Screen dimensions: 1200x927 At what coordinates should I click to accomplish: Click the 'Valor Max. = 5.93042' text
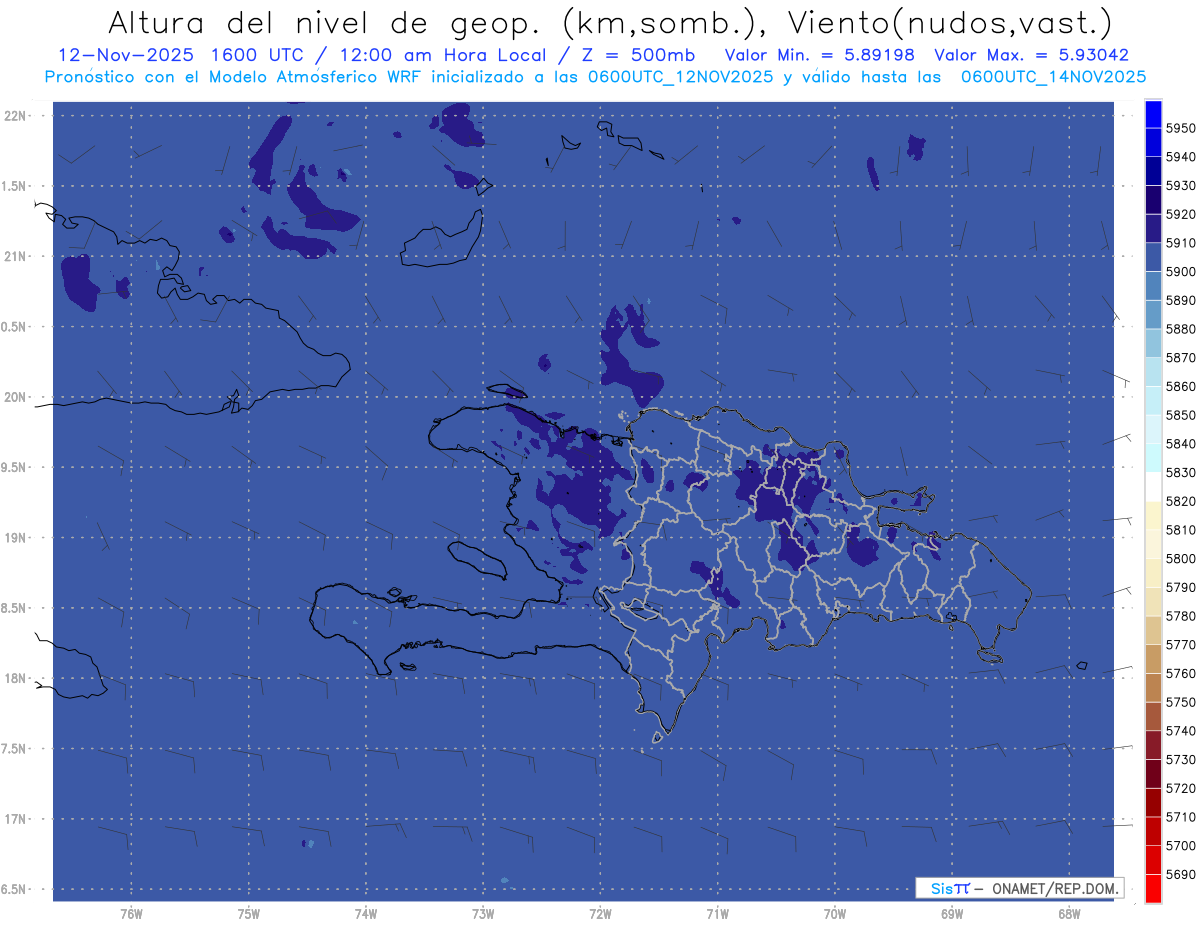click(x=1032, y=55)
